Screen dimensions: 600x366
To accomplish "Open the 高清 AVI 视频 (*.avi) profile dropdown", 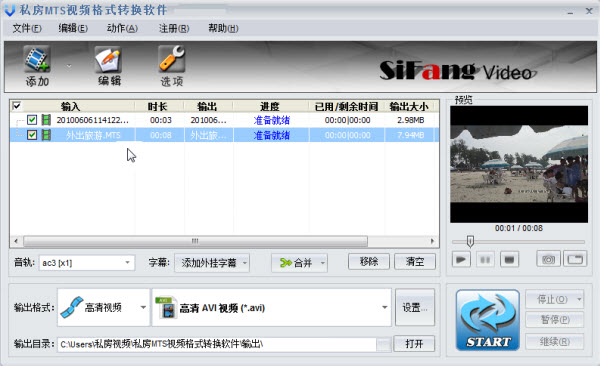I will [x=272, y=307].
